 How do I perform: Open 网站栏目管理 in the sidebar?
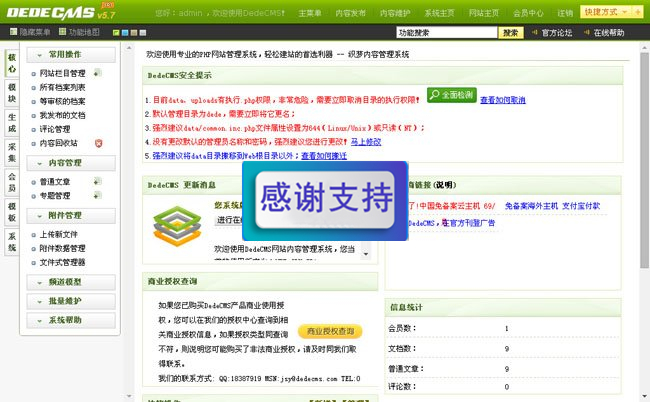click(62, 73)
